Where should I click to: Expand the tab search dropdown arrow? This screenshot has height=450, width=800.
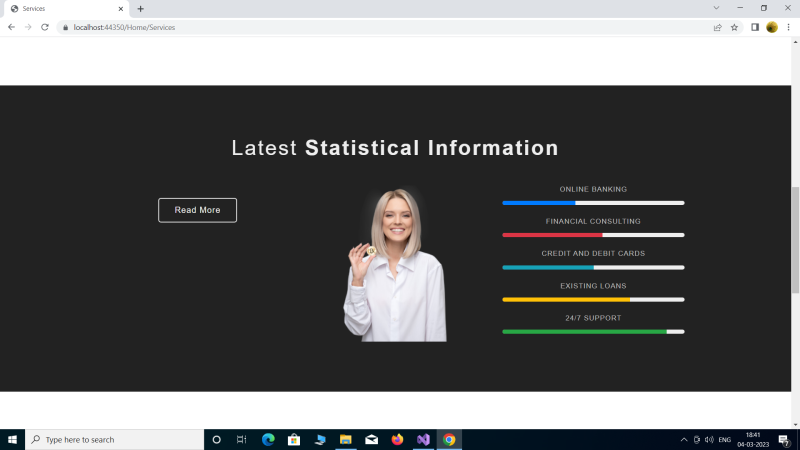(716, 8)
